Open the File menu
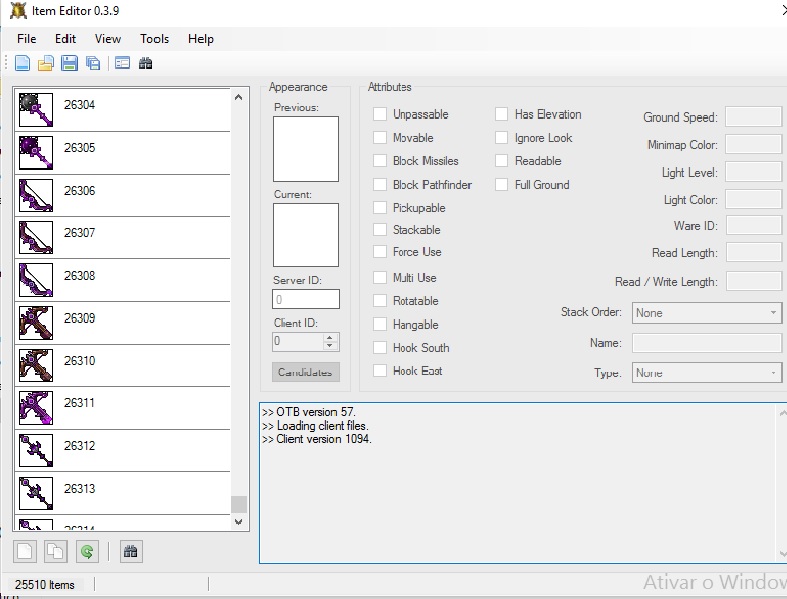Viewport: 787px width, 599px height. [27, 39]
